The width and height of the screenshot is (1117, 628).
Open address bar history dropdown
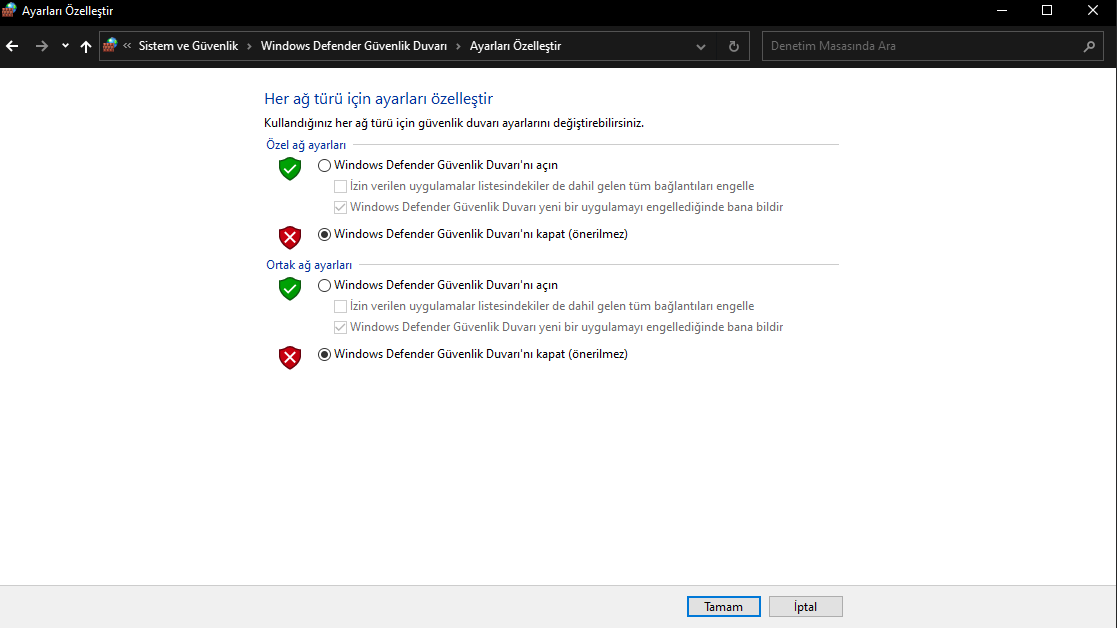coord(701,46)
